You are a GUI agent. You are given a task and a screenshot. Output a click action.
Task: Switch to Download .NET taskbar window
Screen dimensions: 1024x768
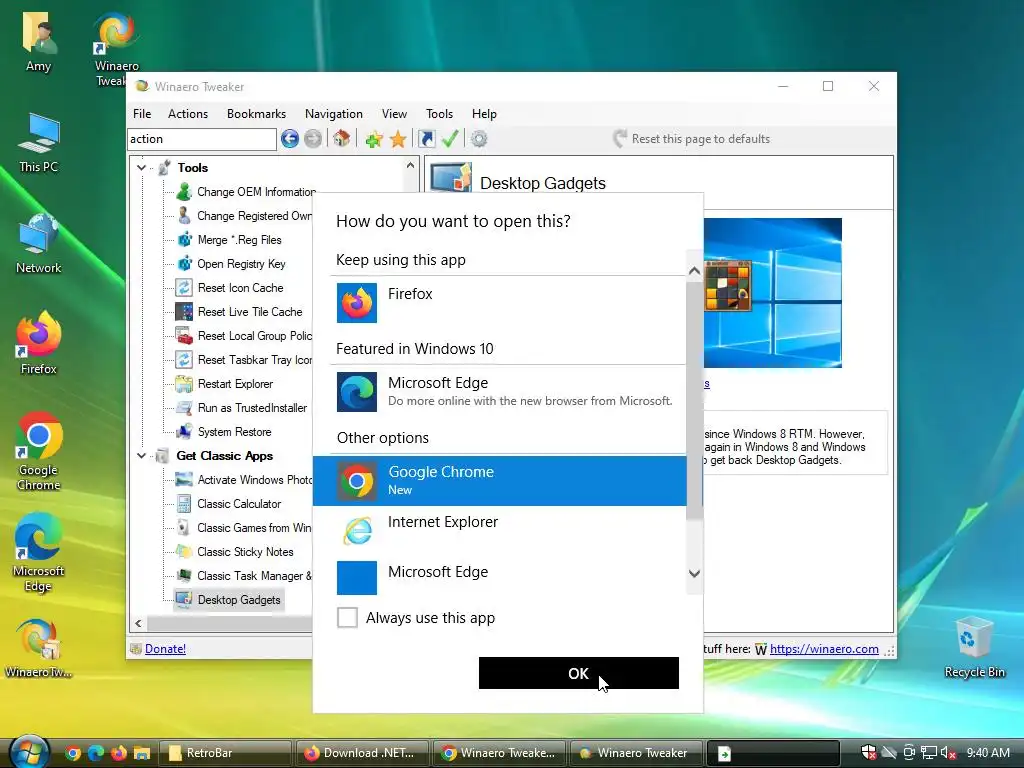(x=363, y=753)
